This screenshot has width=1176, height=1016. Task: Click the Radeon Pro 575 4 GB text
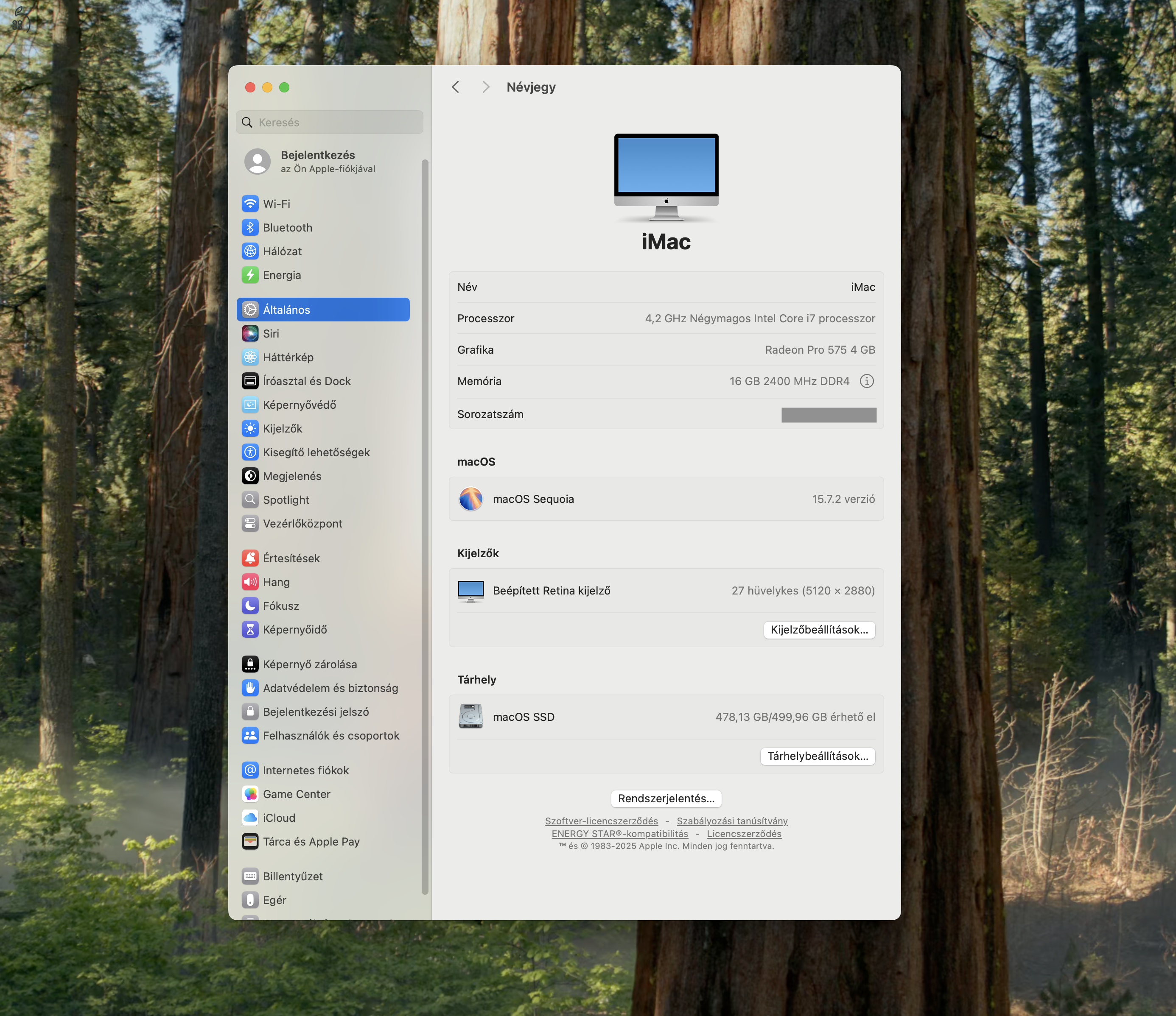(x=820, y=350)
